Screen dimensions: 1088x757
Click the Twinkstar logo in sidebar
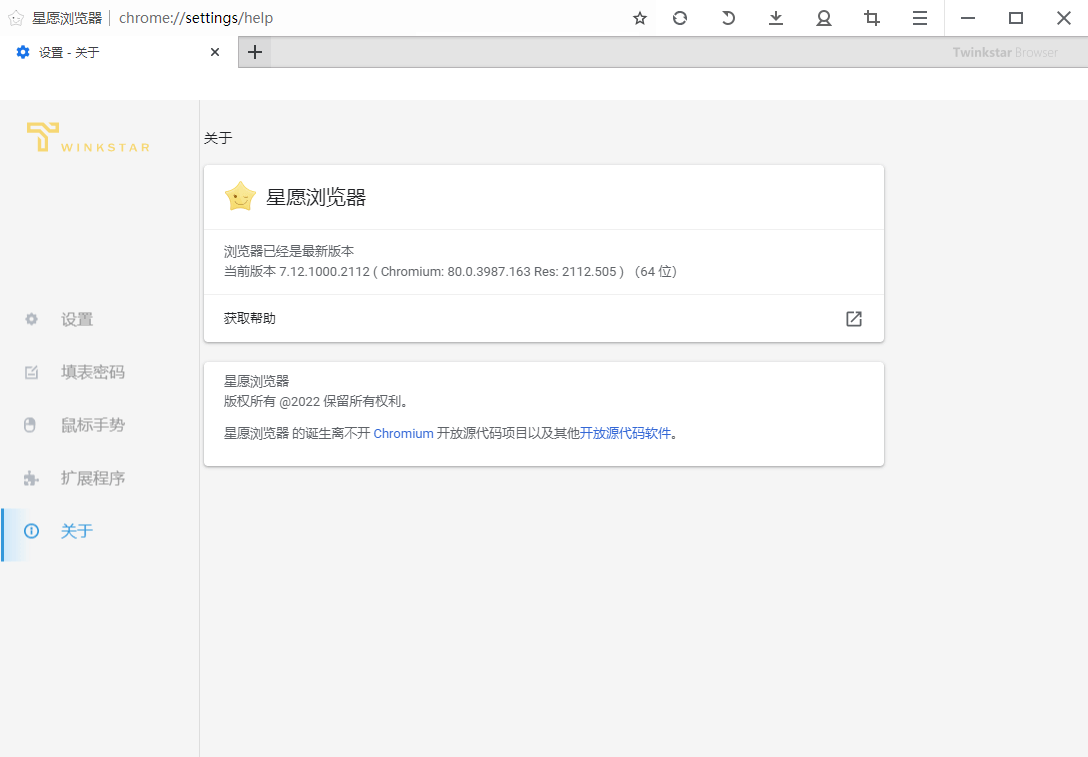88,138
